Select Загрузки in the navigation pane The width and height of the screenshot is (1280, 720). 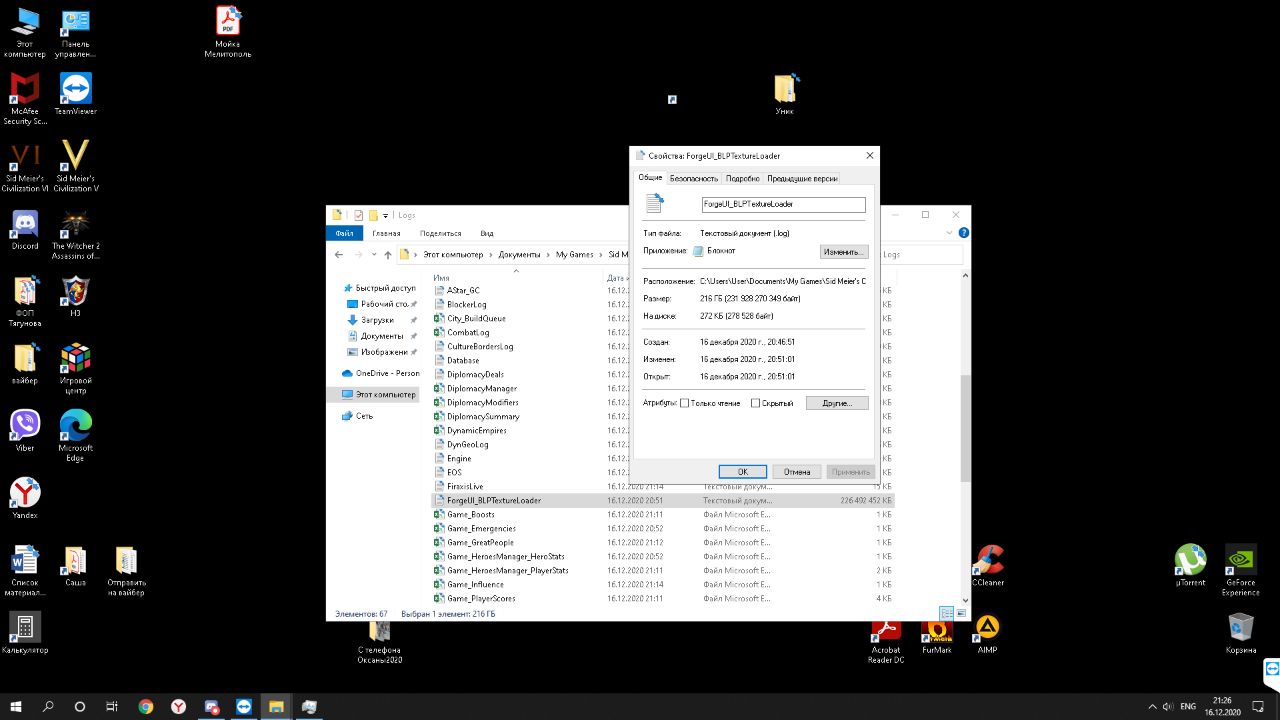[379, 320]
